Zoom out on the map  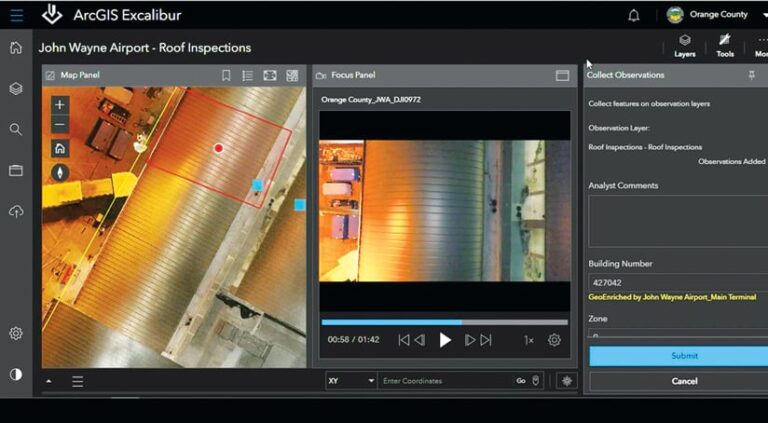(x=60, y=125)
